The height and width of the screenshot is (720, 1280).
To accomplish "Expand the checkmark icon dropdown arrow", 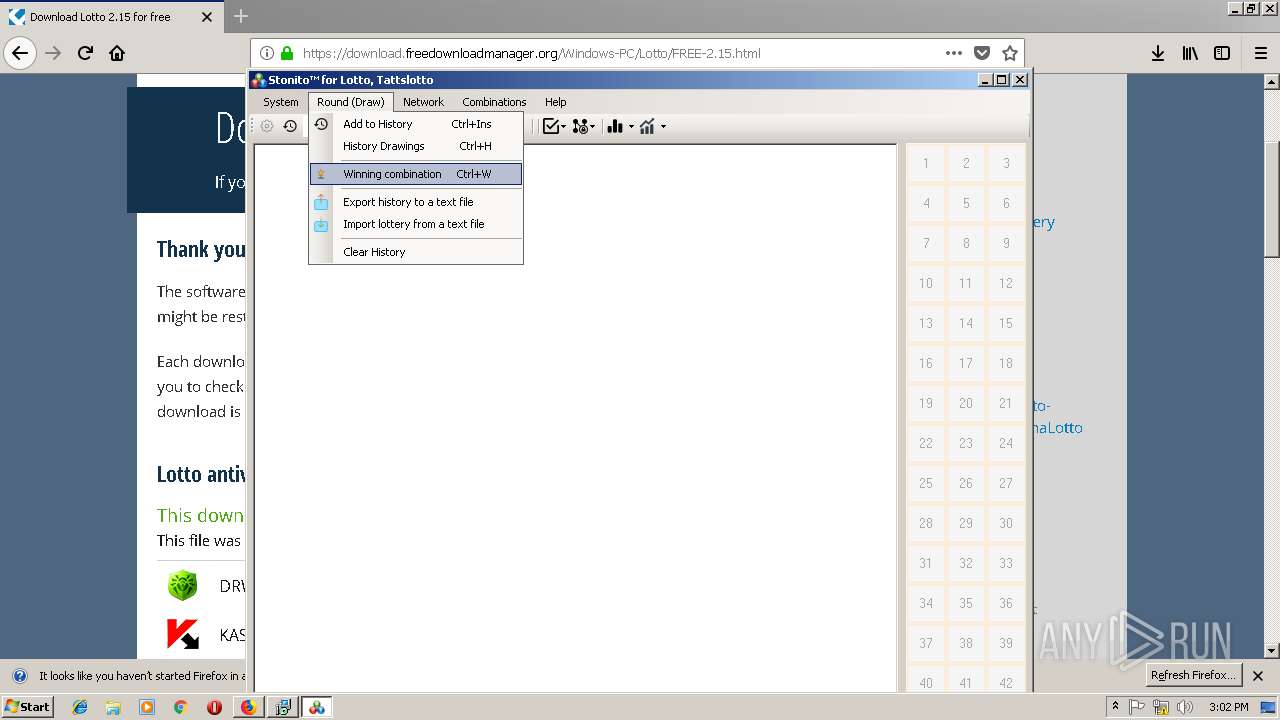I will click(x=563, y=127).
